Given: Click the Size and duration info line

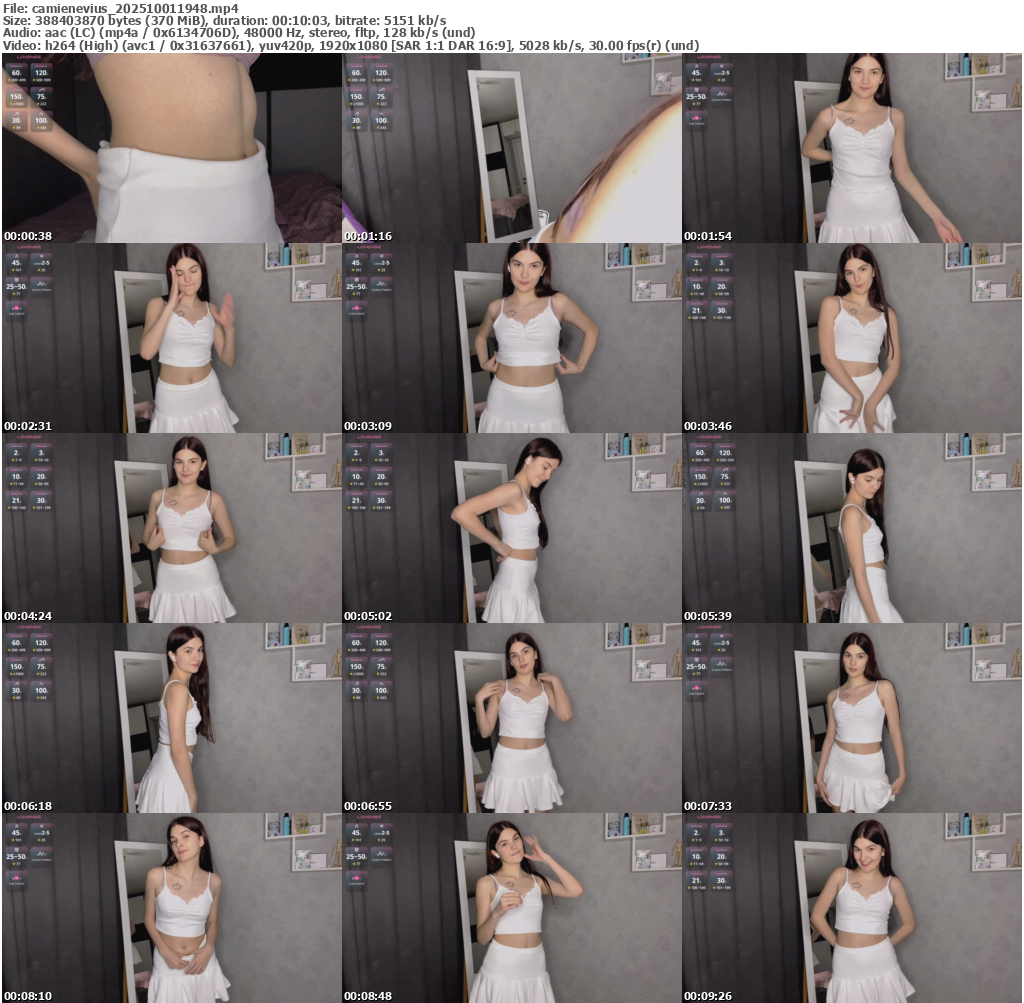Looking at the screenshot, I should point(224,20).
